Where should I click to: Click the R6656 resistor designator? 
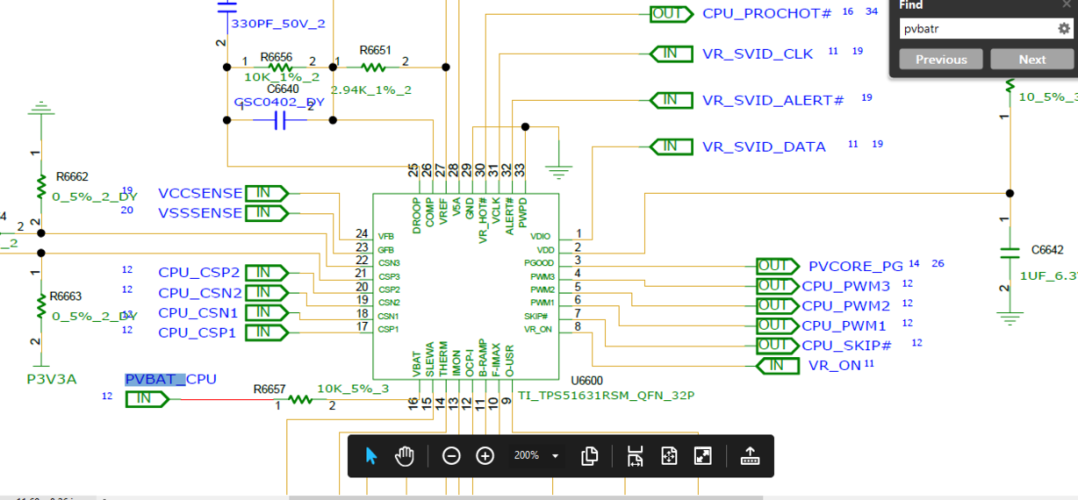pos(276,58)
